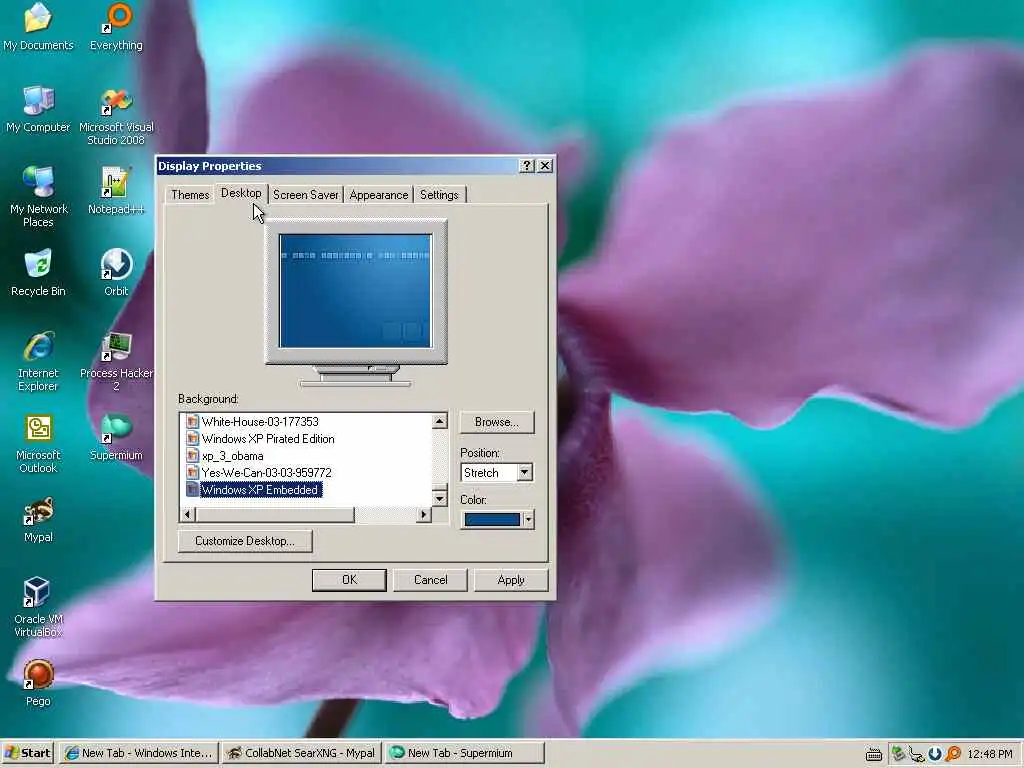Click the Apply button
The image size is (1024, 768).
(511, 580)
